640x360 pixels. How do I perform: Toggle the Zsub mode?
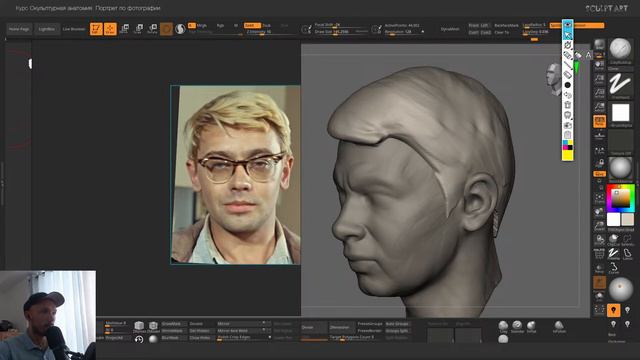tap(267, 25)
